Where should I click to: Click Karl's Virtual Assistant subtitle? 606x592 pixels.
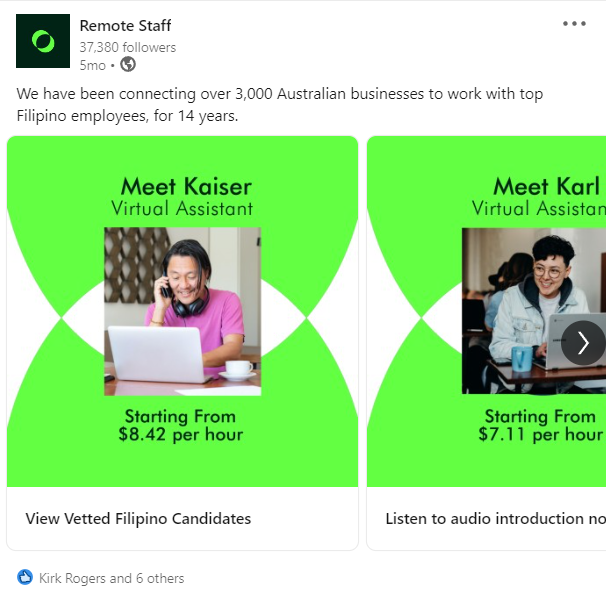coord(538,209)
